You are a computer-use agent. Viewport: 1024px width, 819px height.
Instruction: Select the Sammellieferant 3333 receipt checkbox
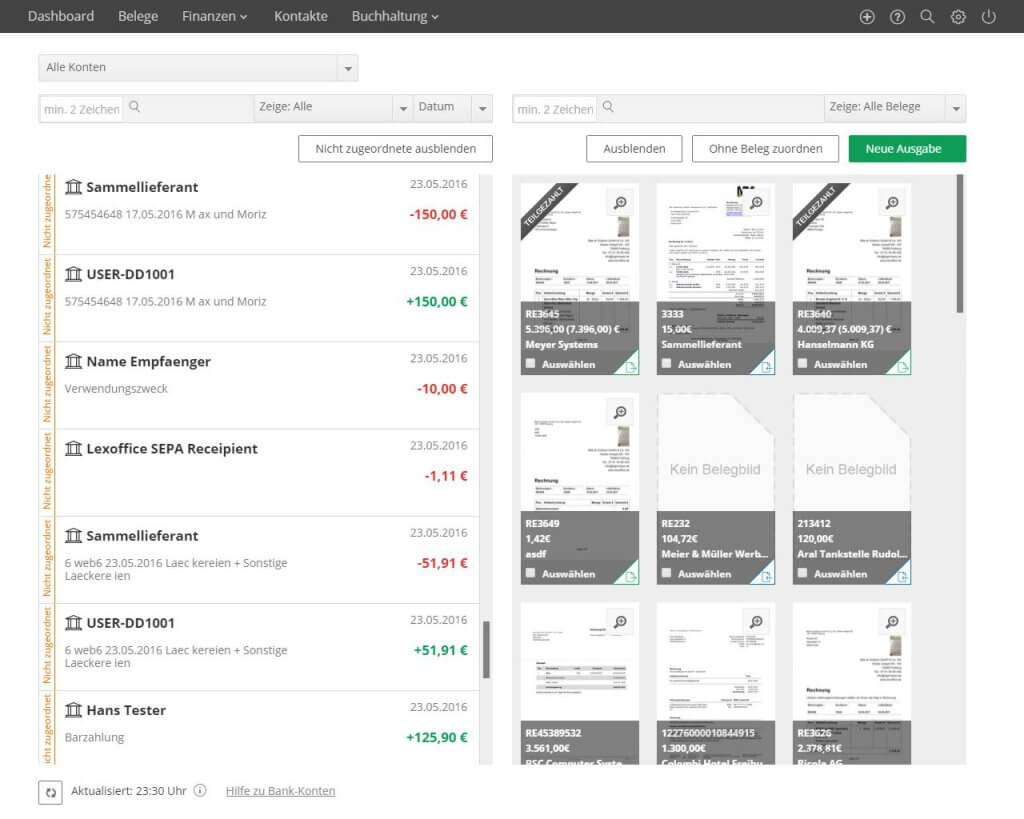point(667,364)
